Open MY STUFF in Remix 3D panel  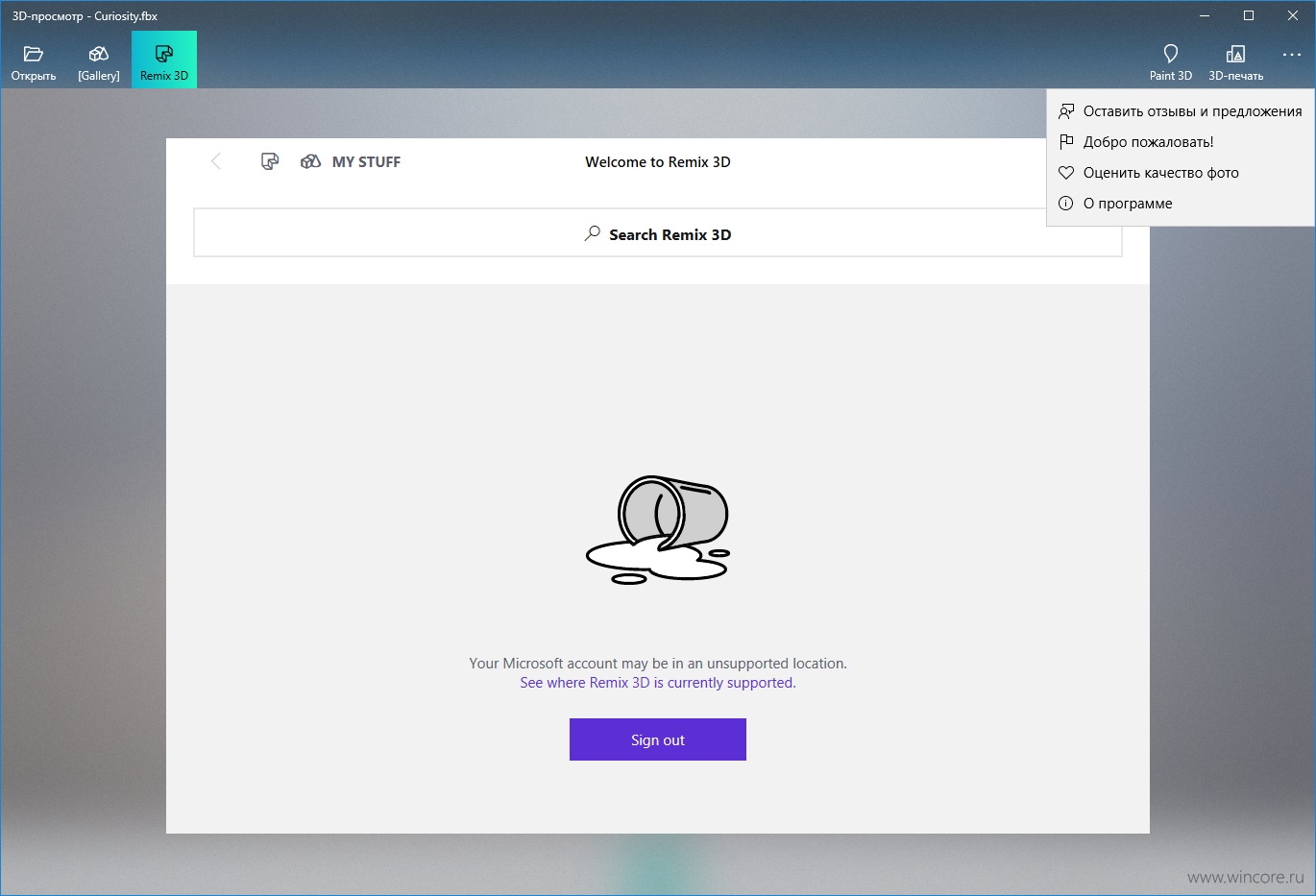[351, 161]
